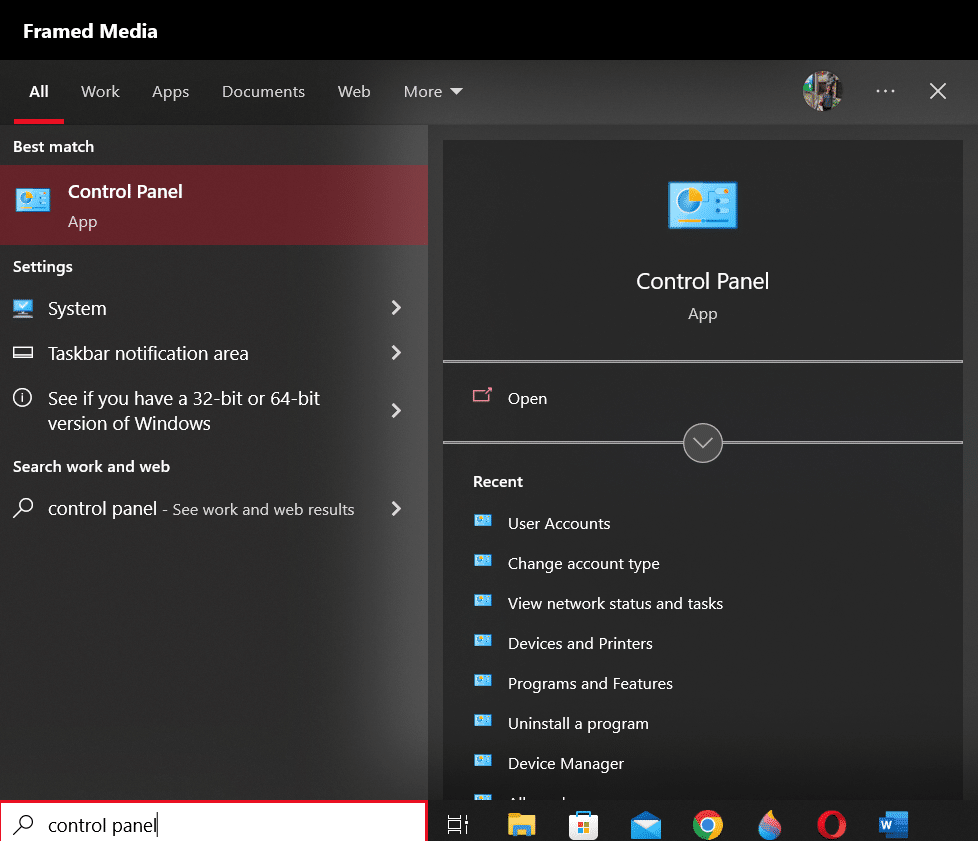The width and height of the screenshot is (978, 841).
Task: Open Task View from the taskbar
Action: (458, 825)
